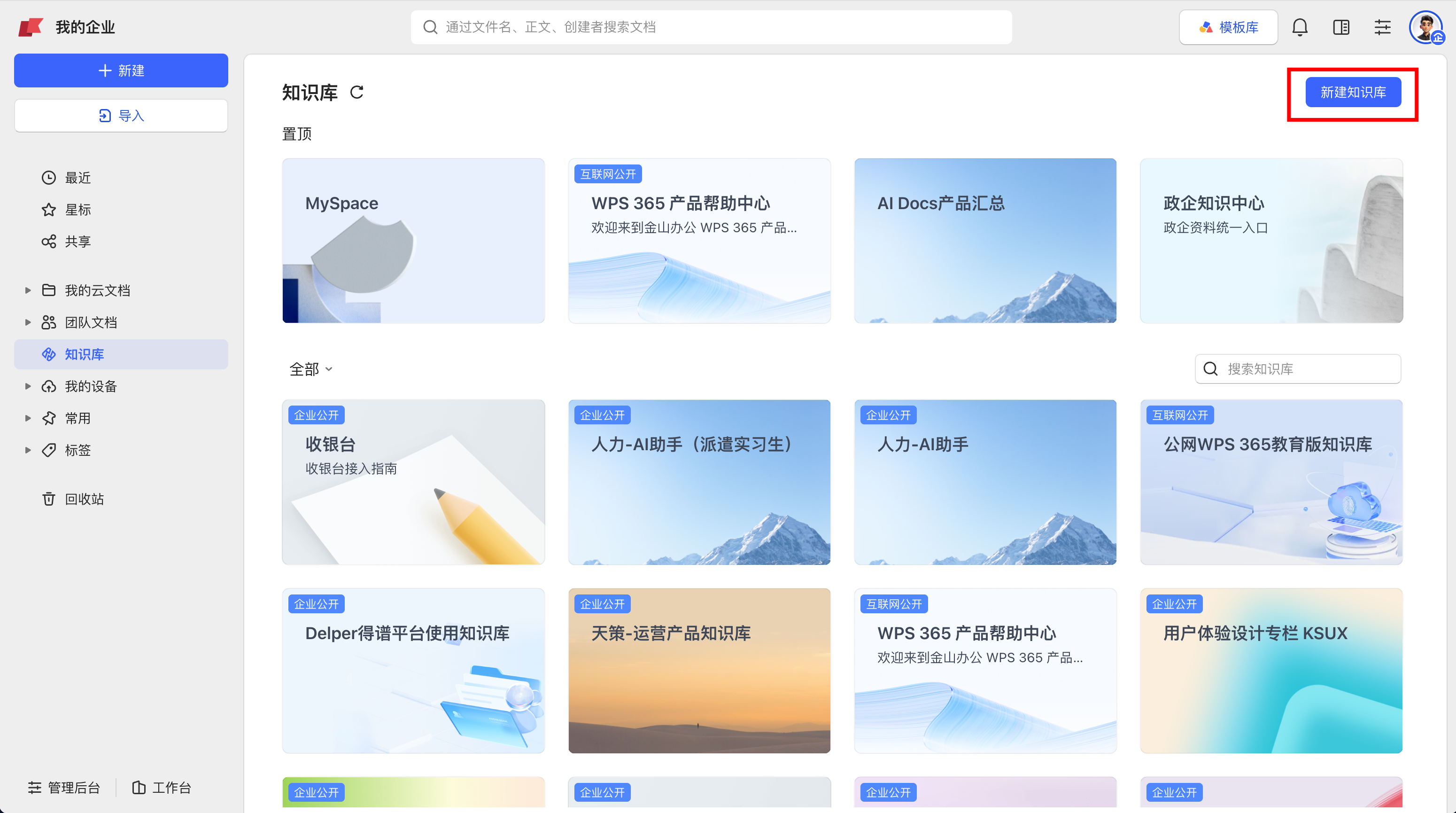1456x813 pixels.
Task: Click the 导入 button
Action: tap(121, 116)
